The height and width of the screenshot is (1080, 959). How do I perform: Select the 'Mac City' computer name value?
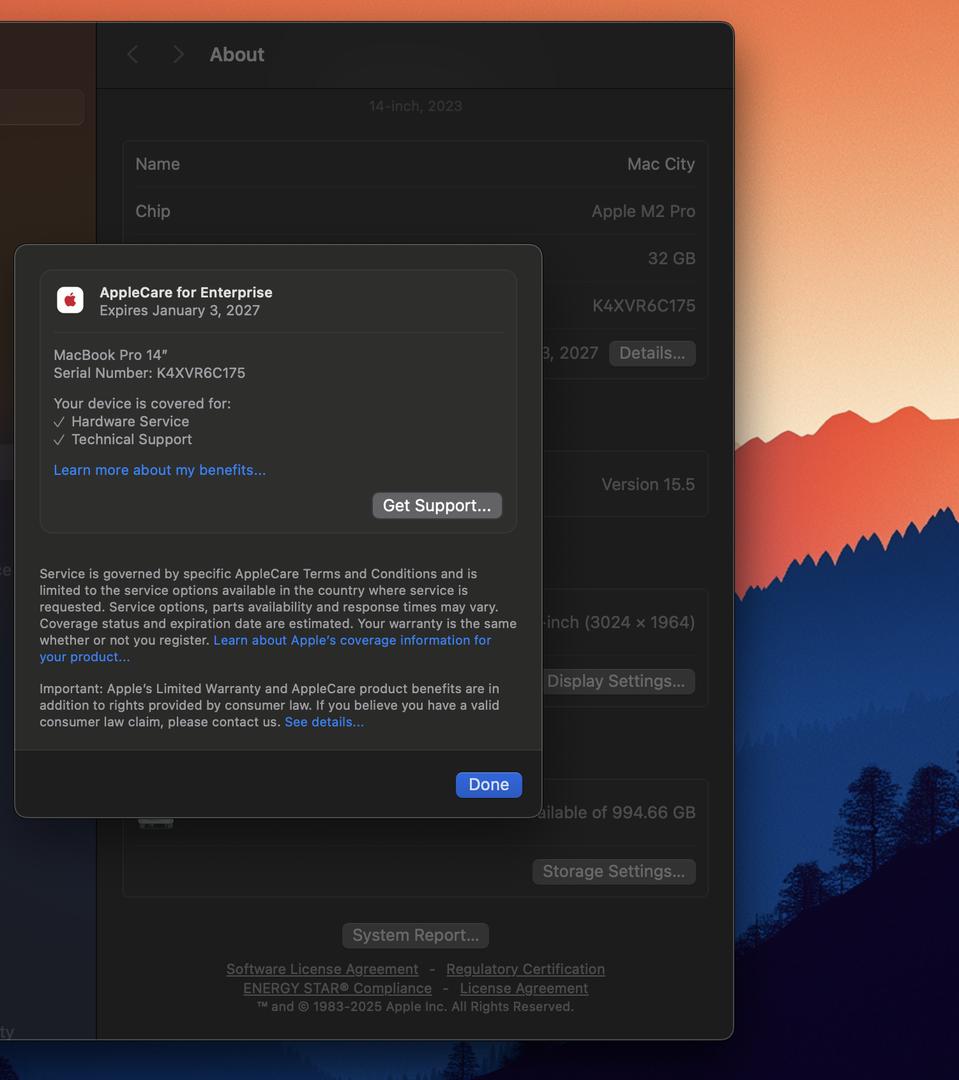click(661, 164)
